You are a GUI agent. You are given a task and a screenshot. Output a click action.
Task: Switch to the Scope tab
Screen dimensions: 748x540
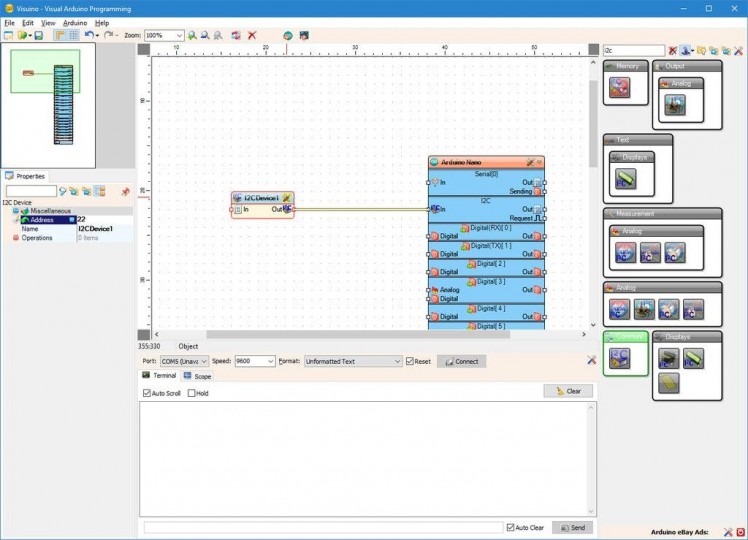click(198, 377)
